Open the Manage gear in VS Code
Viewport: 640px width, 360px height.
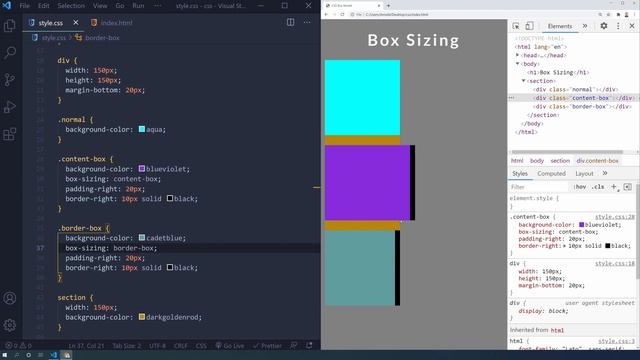9,325
